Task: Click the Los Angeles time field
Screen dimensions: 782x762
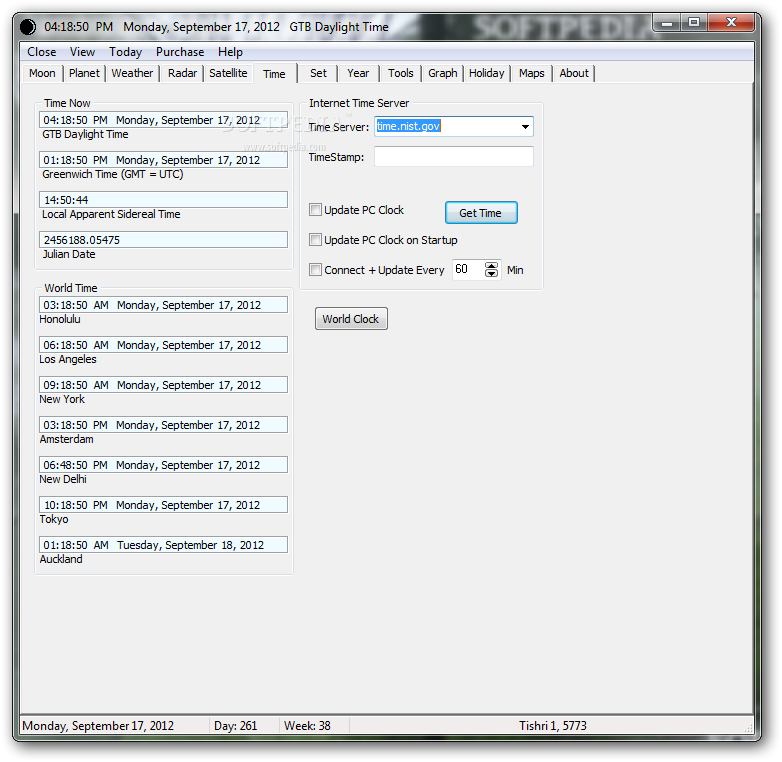Action: tap(164, 345)
